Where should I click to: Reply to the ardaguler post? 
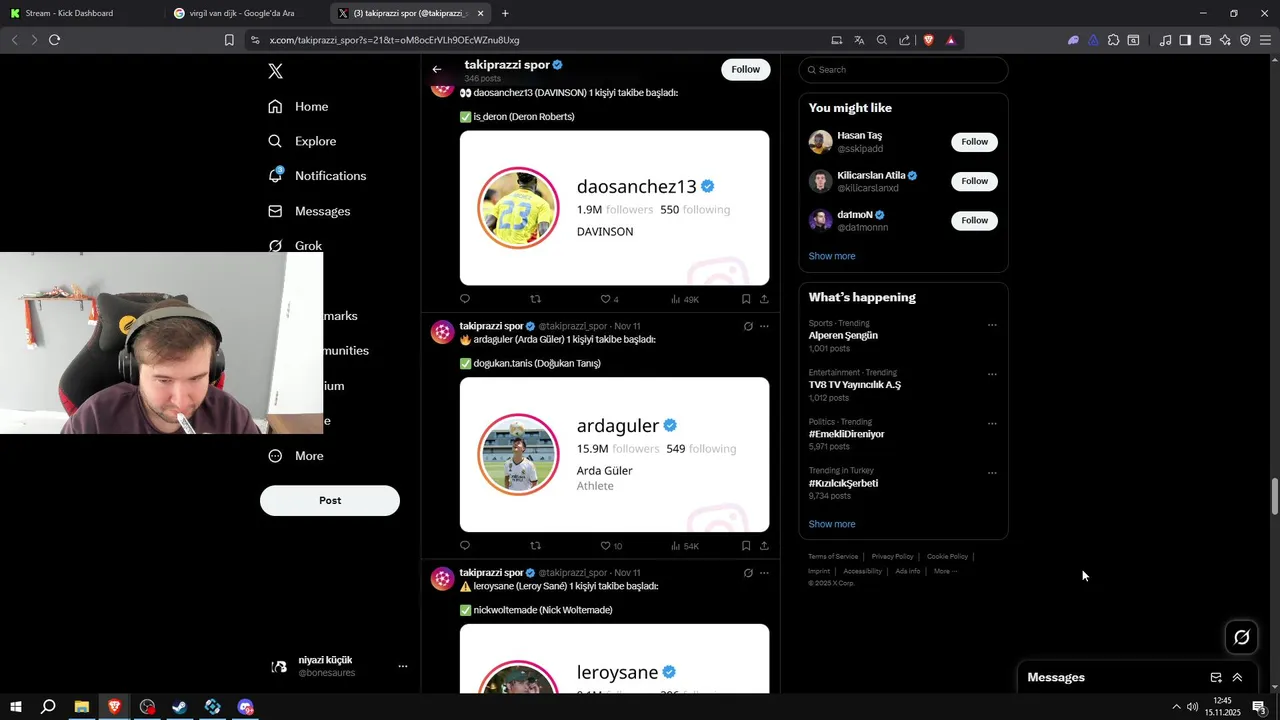(x=465, y=546)
